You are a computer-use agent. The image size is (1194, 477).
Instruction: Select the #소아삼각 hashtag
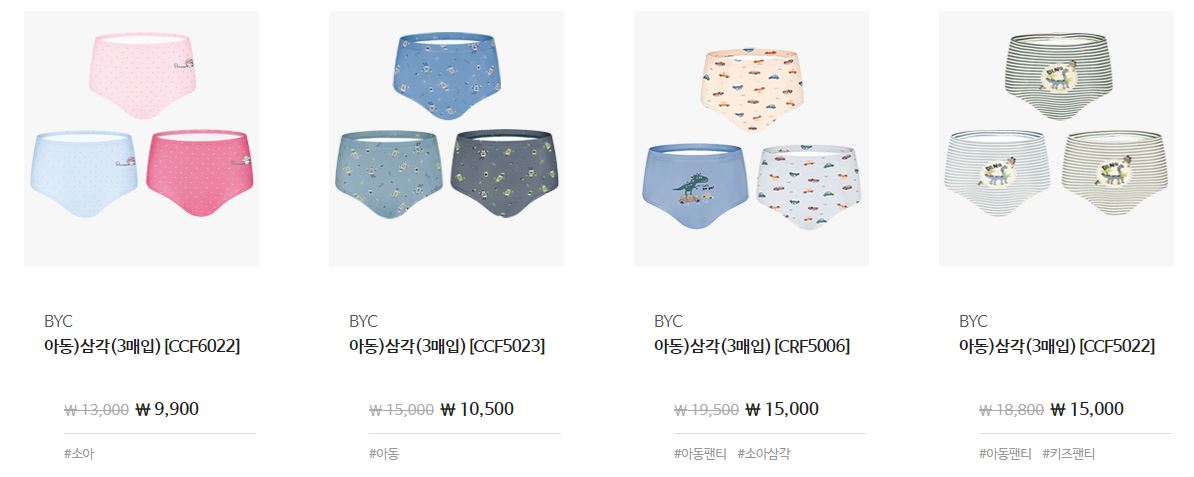[x=764, y=454]
